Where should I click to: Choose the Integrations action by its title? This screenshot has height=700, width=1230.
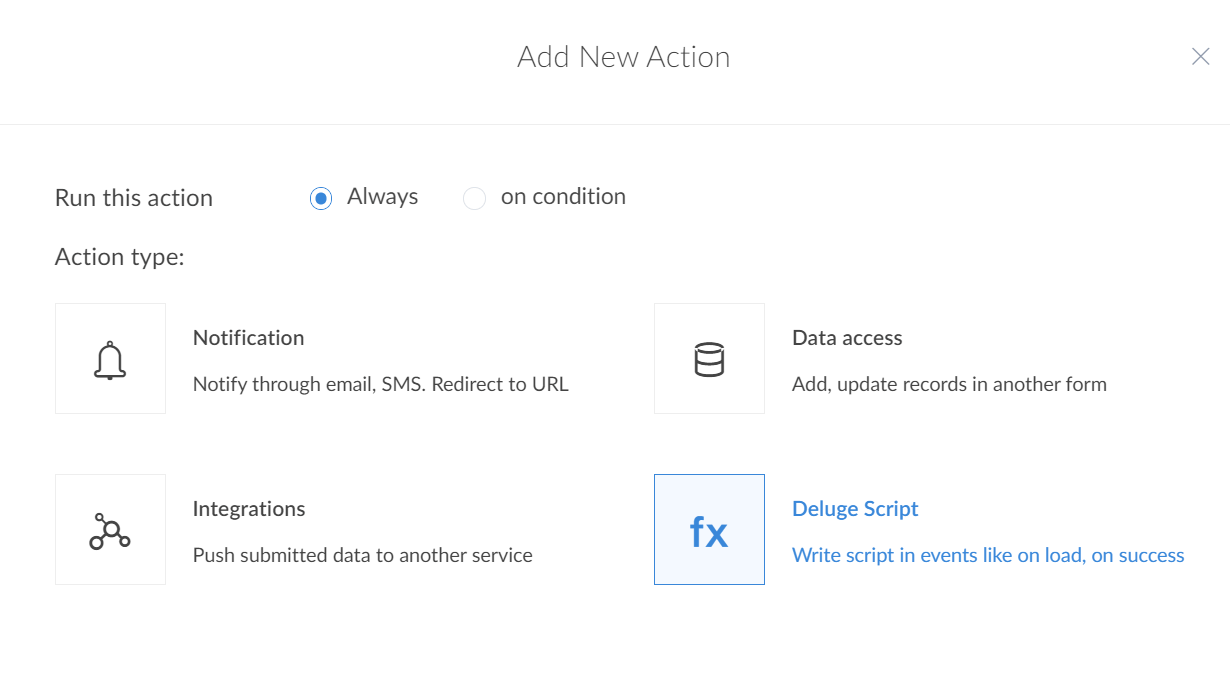248,509
